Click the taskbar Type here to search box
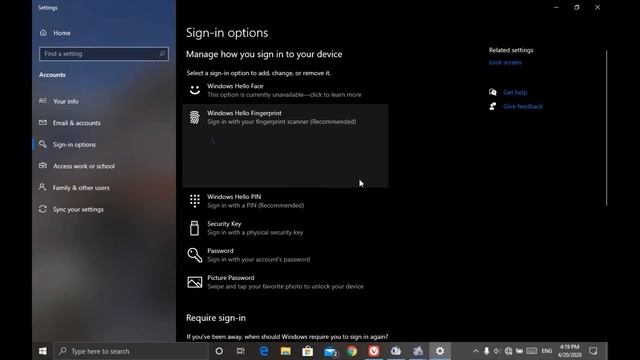This screenshot has height=360, width=640. click(131, 351)
